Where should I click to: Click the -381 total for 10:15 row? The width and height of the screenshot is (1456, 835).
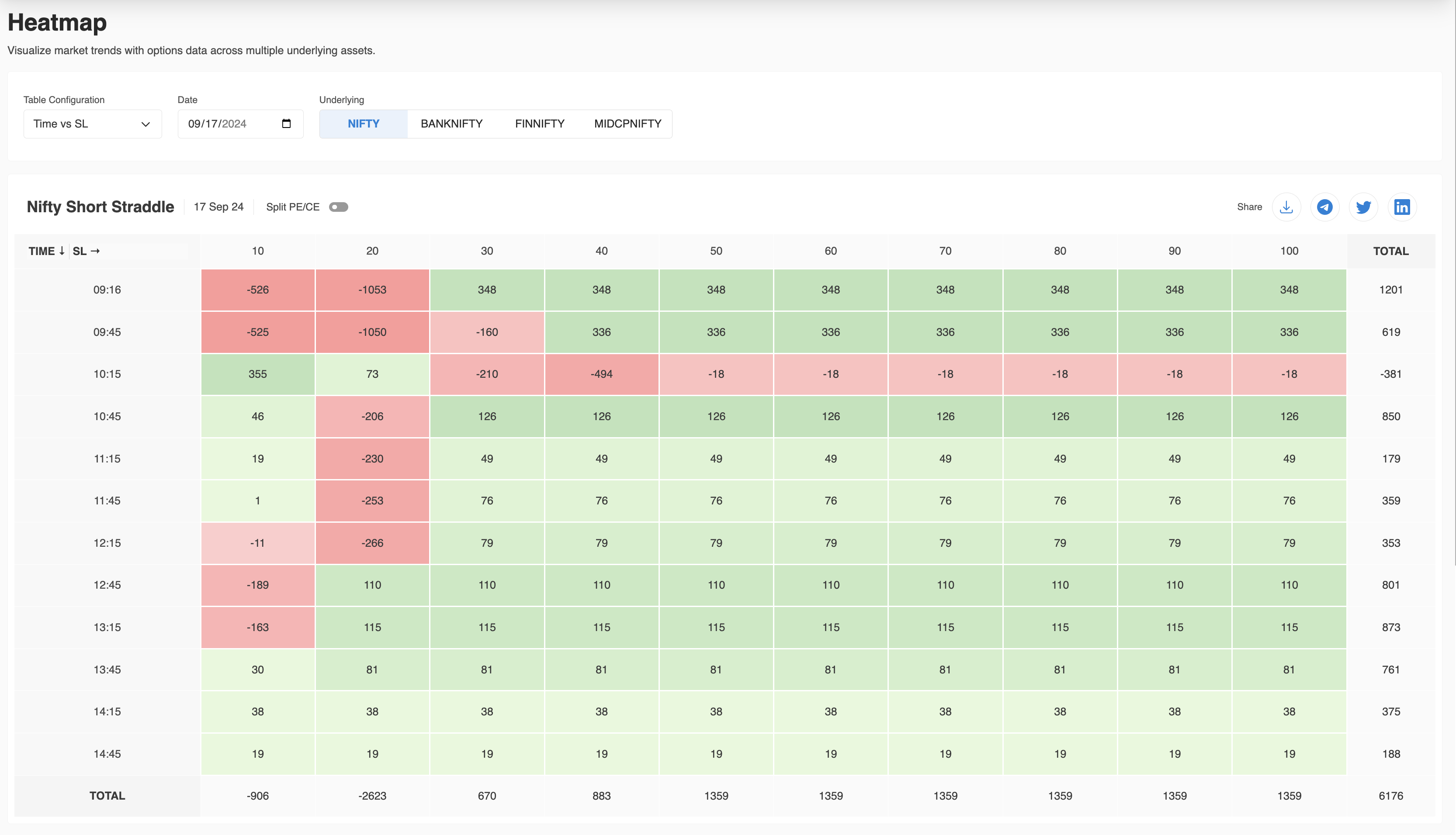1390,374
